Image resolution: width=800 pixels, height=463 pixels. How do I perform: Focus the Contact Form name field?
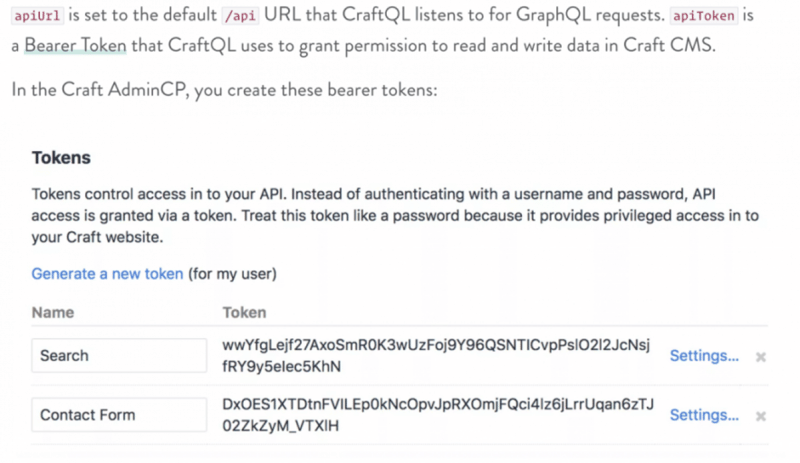(x=119, y=415)
